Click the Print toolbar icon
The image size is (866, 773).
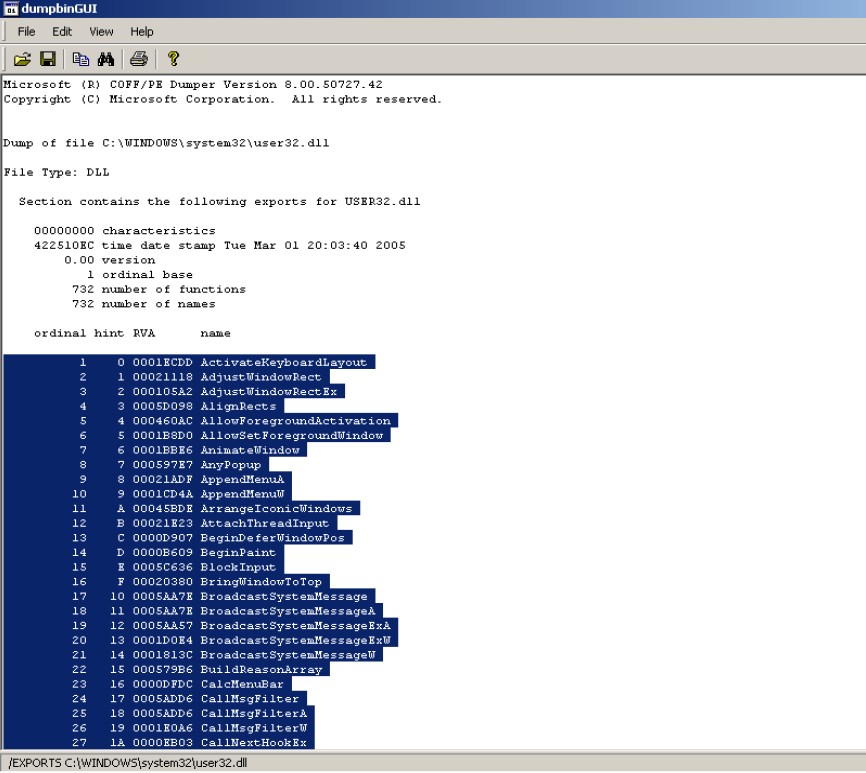click(x=139, y=59)
